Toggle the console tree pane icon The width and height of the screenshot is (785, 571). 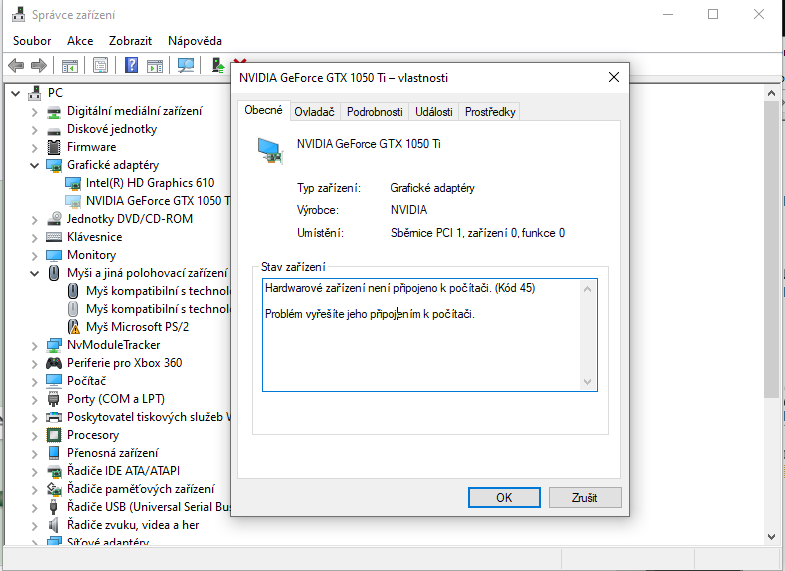coord(70,66)
